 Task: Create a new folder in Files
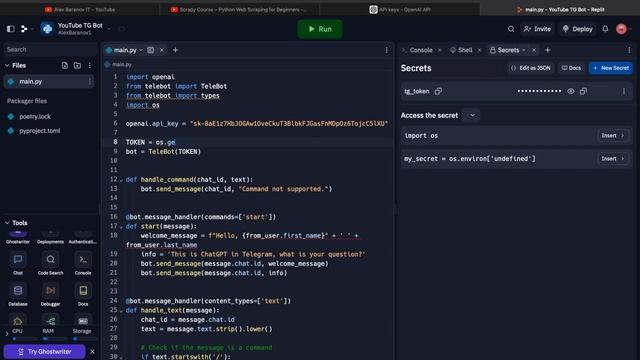[x=77, y=65]
